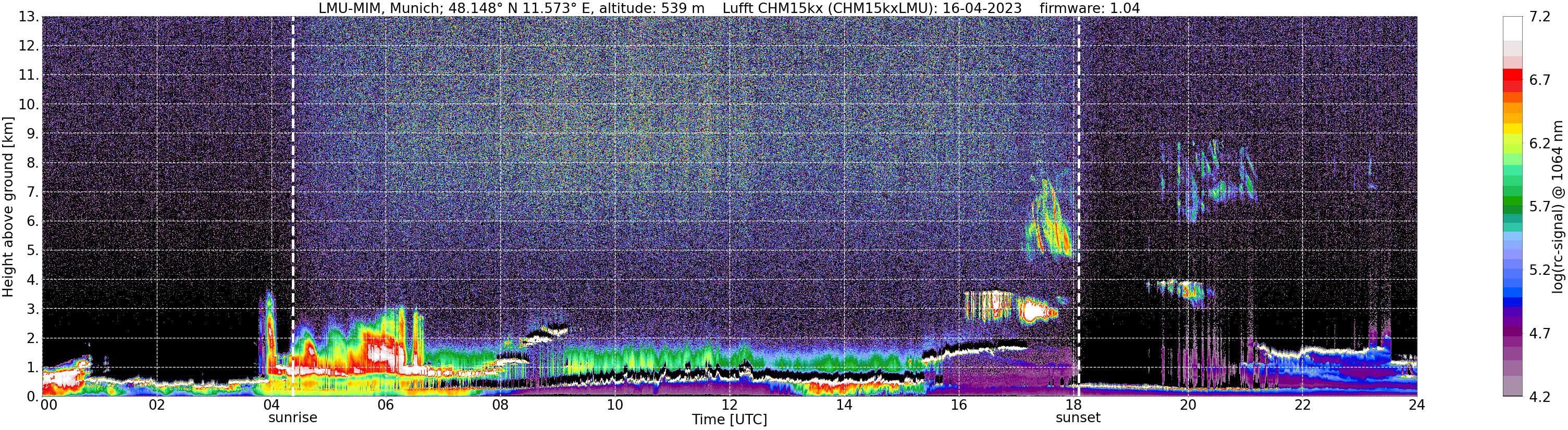The height and width of the screenshot is (430, 1568).
Task: Click the 'log(rc-signal) @ 1064 nm' colorbar label
Action: pyautogui.click(x=1558, y=207)
